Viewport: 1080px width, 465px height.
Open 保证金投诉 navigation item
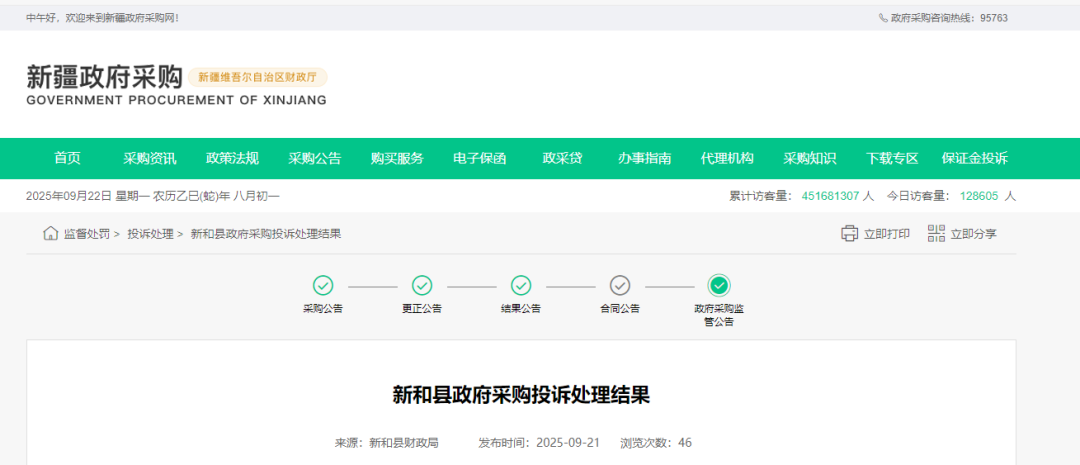click(x=975, y=158)
